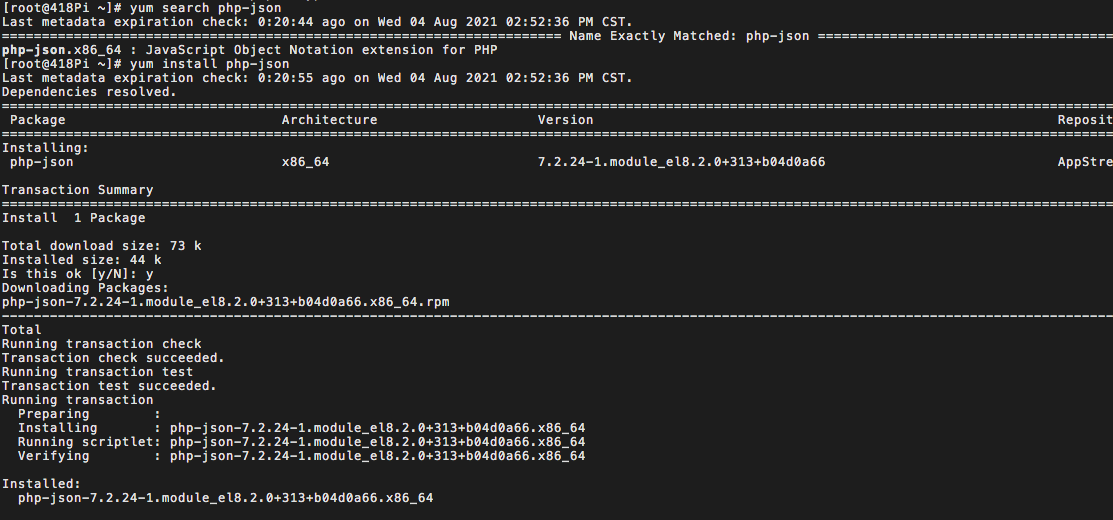The image size is (1113, 520).
Task: Click the truncated Repository column header
Action: 1084,120
